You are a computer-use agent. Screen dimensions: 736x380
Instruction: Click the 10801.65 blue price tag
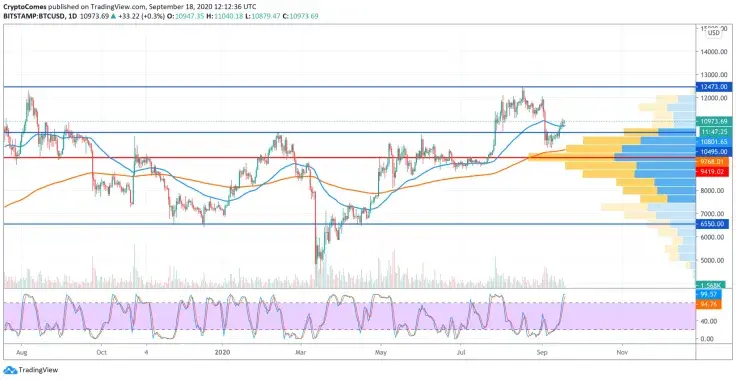[x=713, y=141]
